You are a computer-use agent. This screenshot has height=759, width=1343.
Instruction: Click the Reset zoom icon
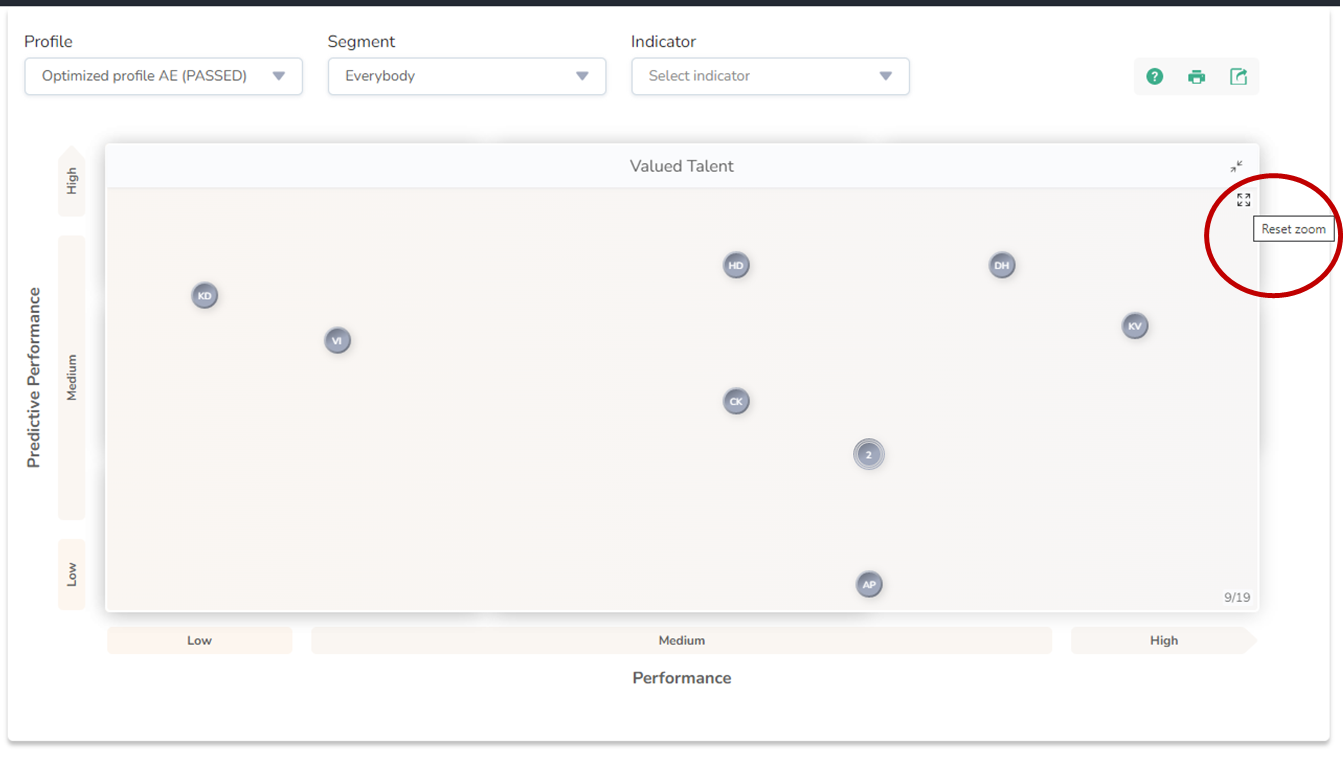coord(1243,200)
